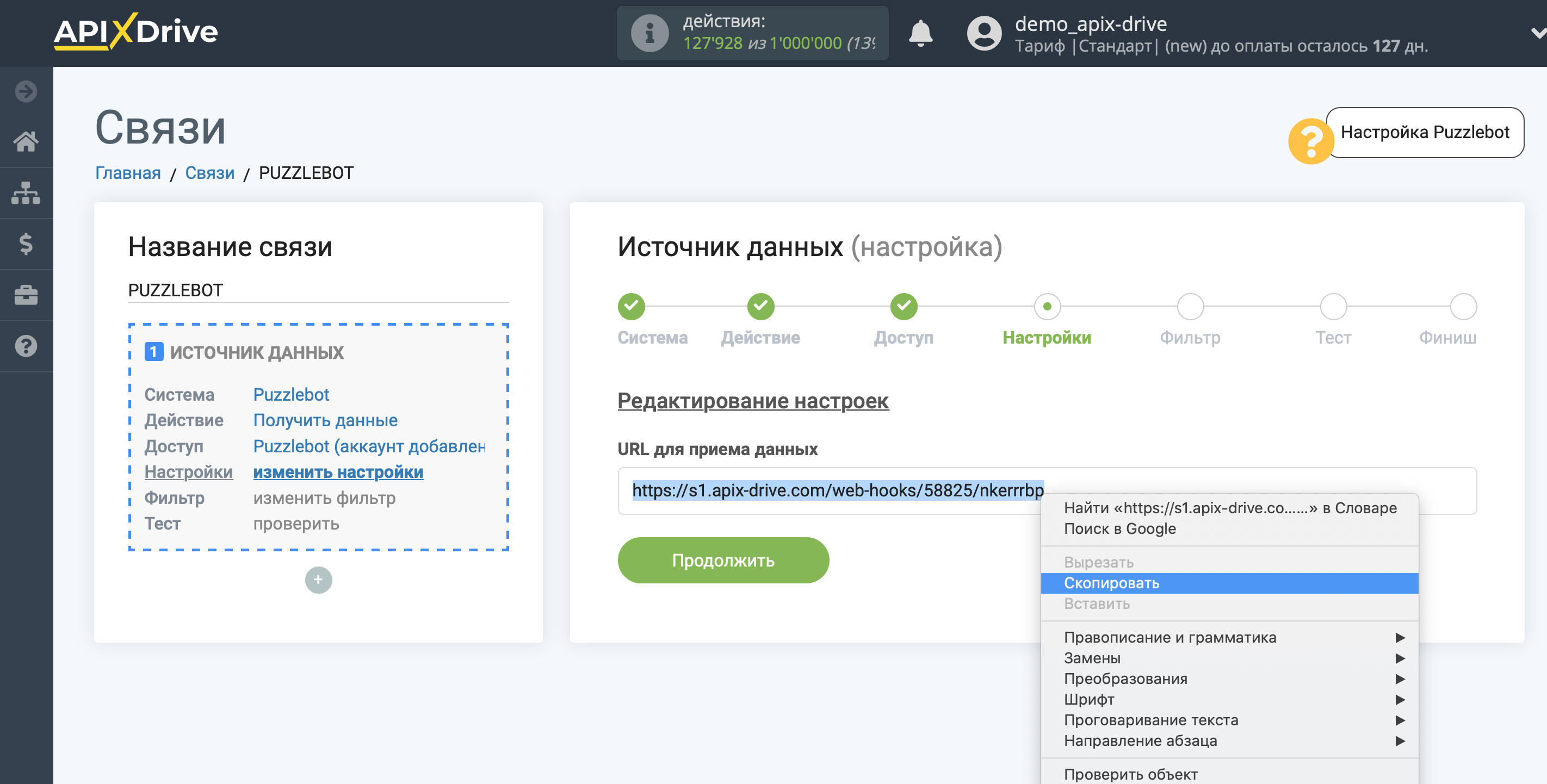The width and height of the screenshot is (1547, 784).
Task: Choose Скопировать in context menu
Action: coord(1230,583)
